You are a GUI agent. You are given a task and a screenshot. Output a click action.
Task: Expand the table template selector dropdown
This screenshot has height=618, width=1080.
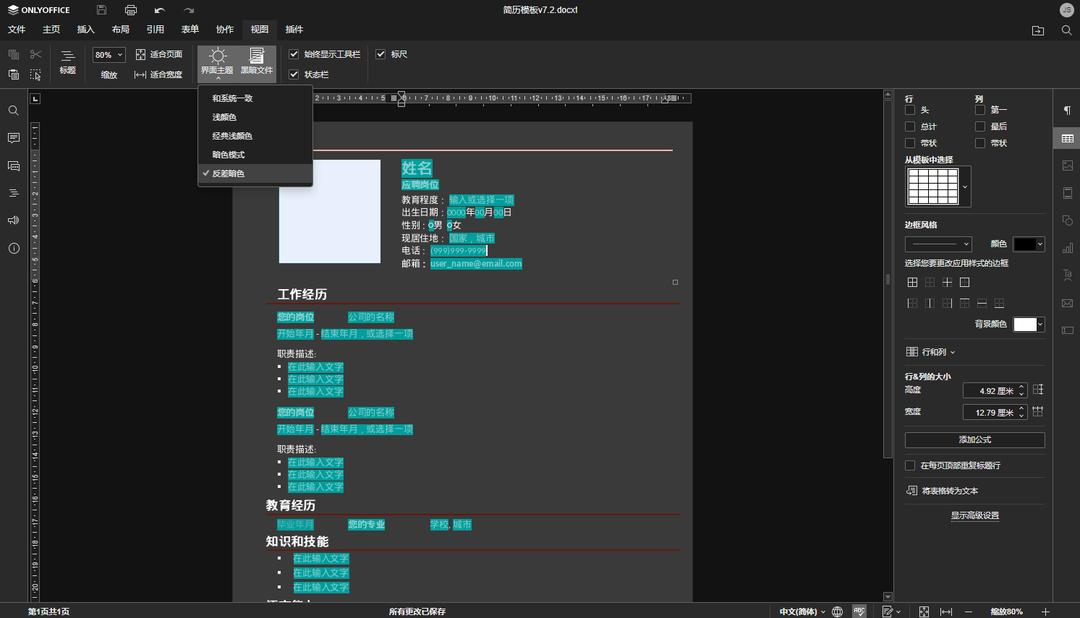pyautogui.click(x=964, y=185)
